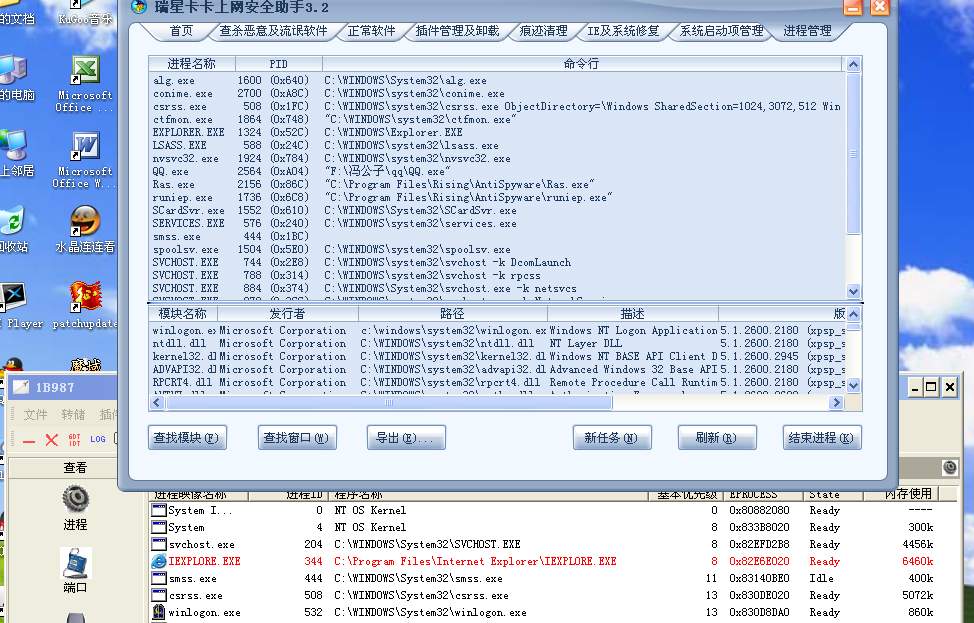Select the kernel32.dll module row
The image size is (974, 623).
[498, 357]
